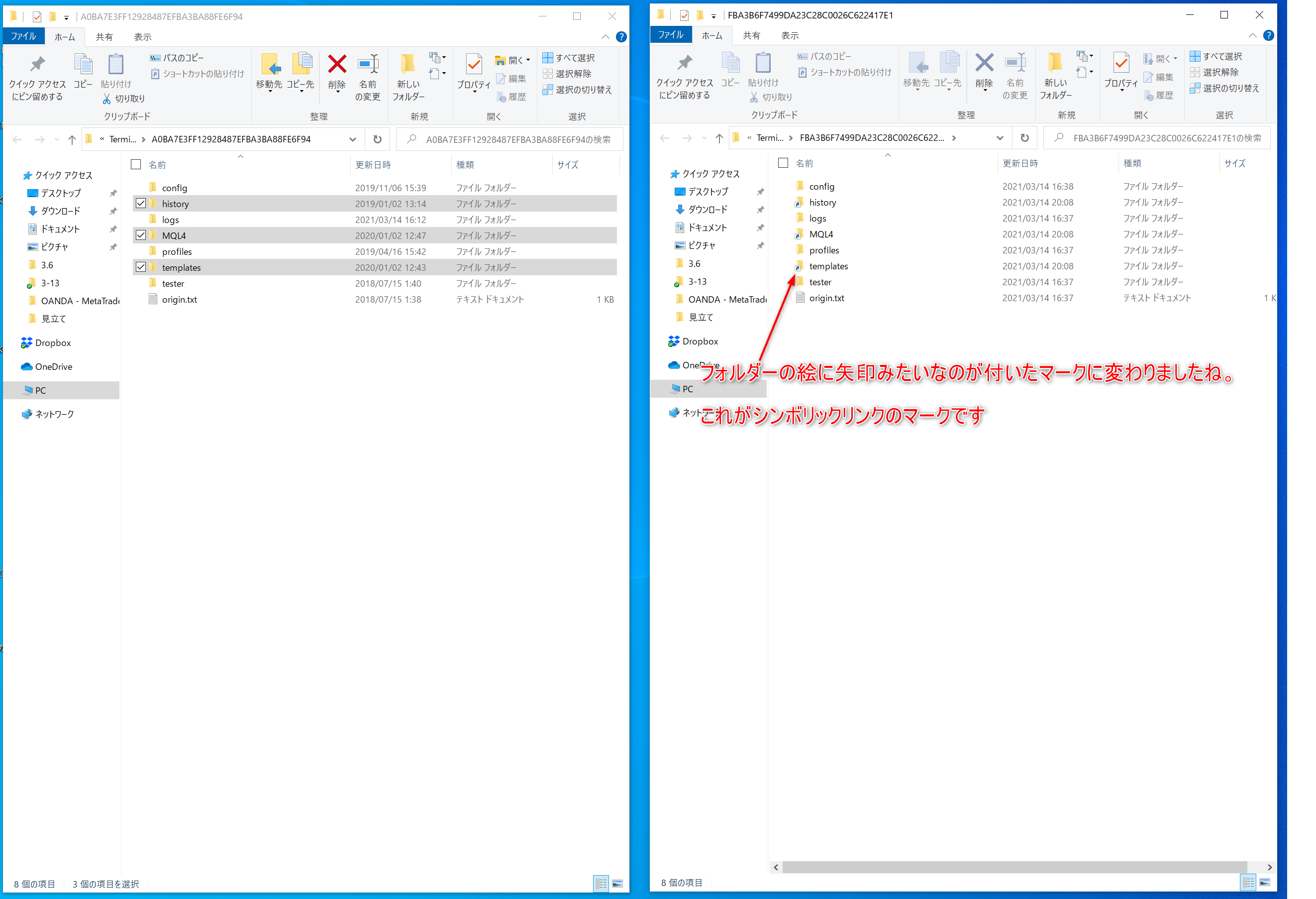The width and height of the screenshot is (1316, 899).
Task: Open the 共有 tab in right window
Action: coord(751,36)
